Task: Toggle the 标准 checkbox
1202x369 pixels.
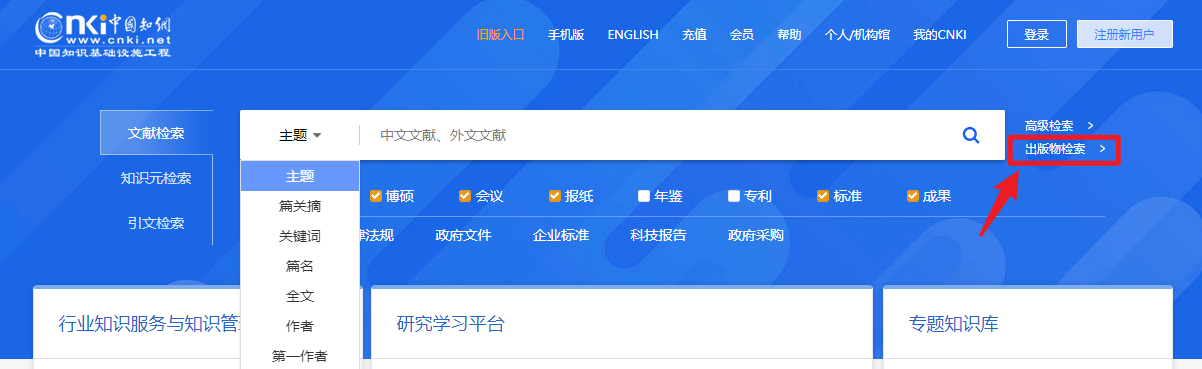Action: click(x=823, y=196)
